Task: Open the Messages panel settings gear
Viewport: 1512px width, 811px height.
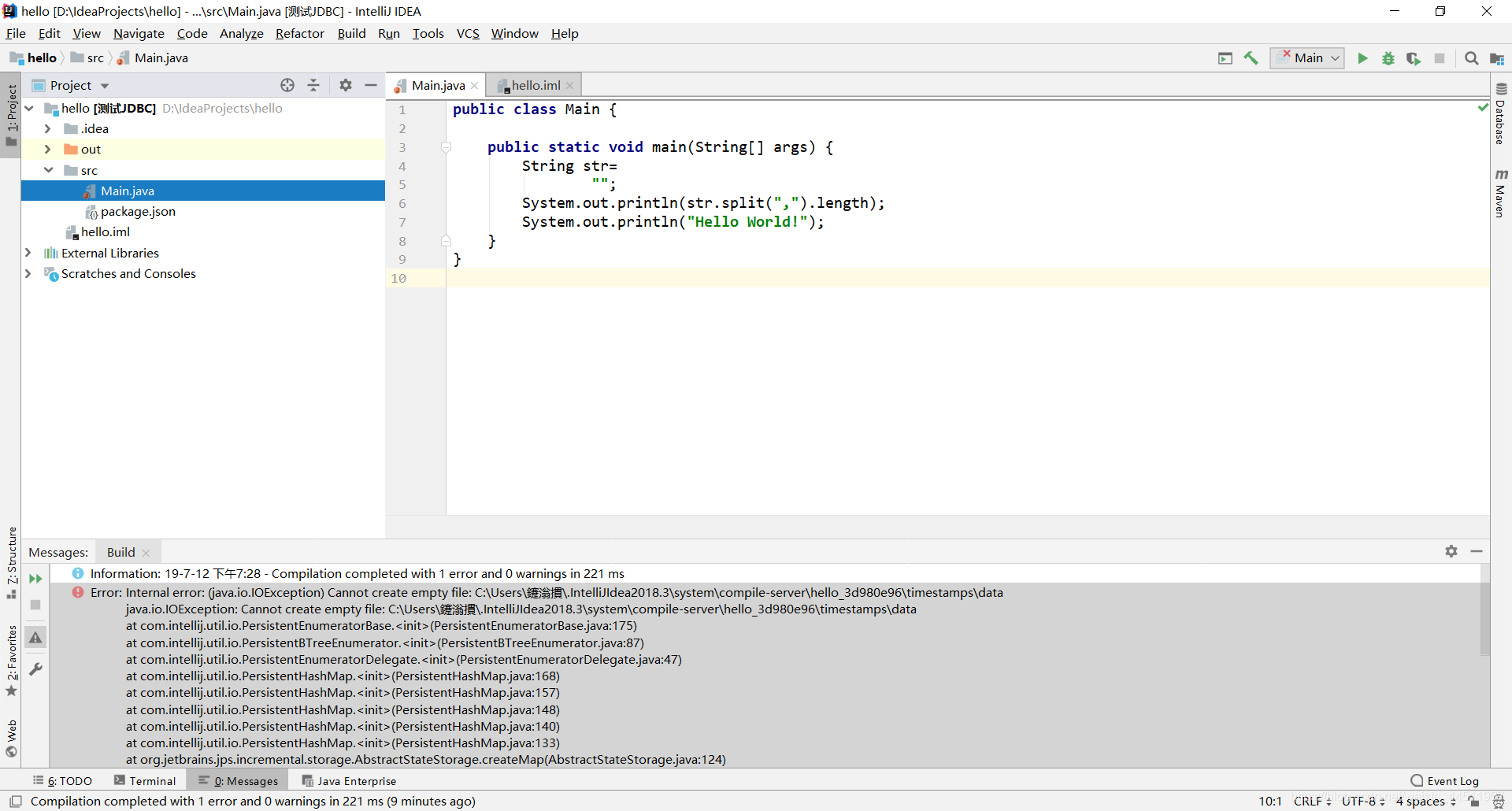Action: click(1451, 551)
